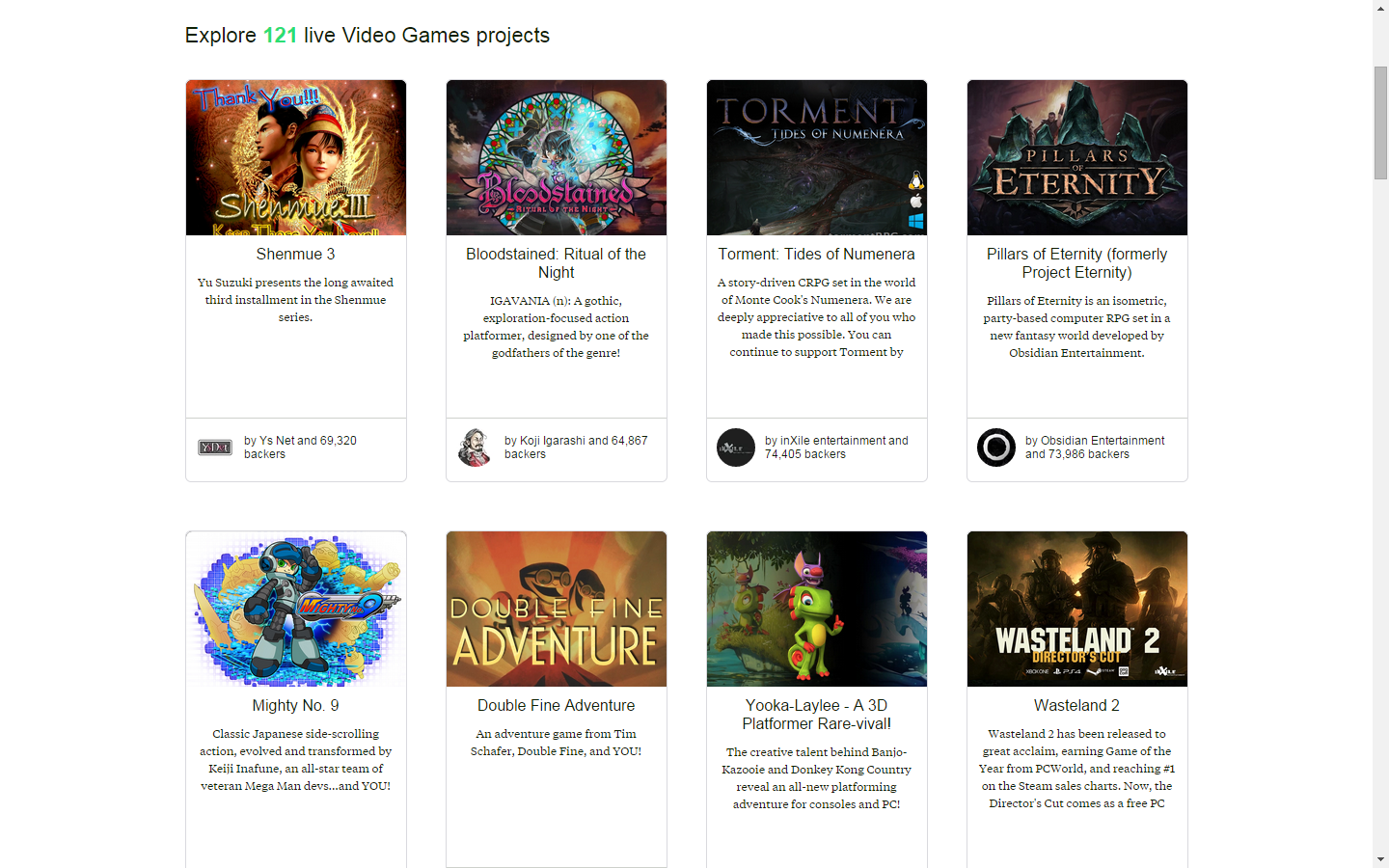Open the Mighty No. 9 title link

tap(296, 705)
